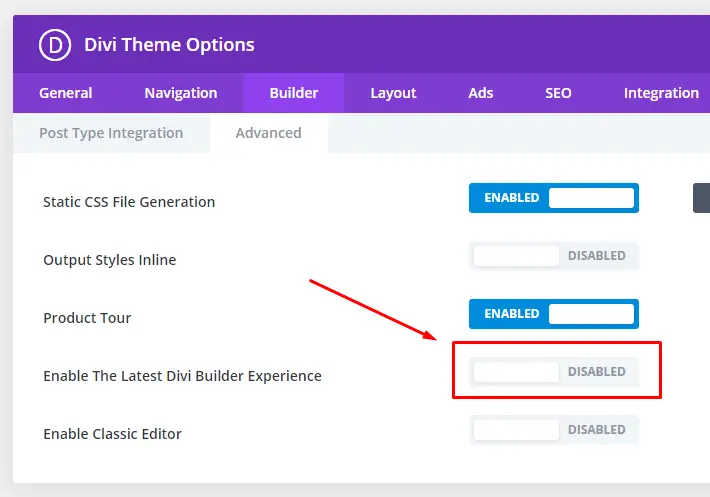Switch to the Navigation tab
Image resolution: width=710 pixels, height=497 pixels.
(181, 93)
